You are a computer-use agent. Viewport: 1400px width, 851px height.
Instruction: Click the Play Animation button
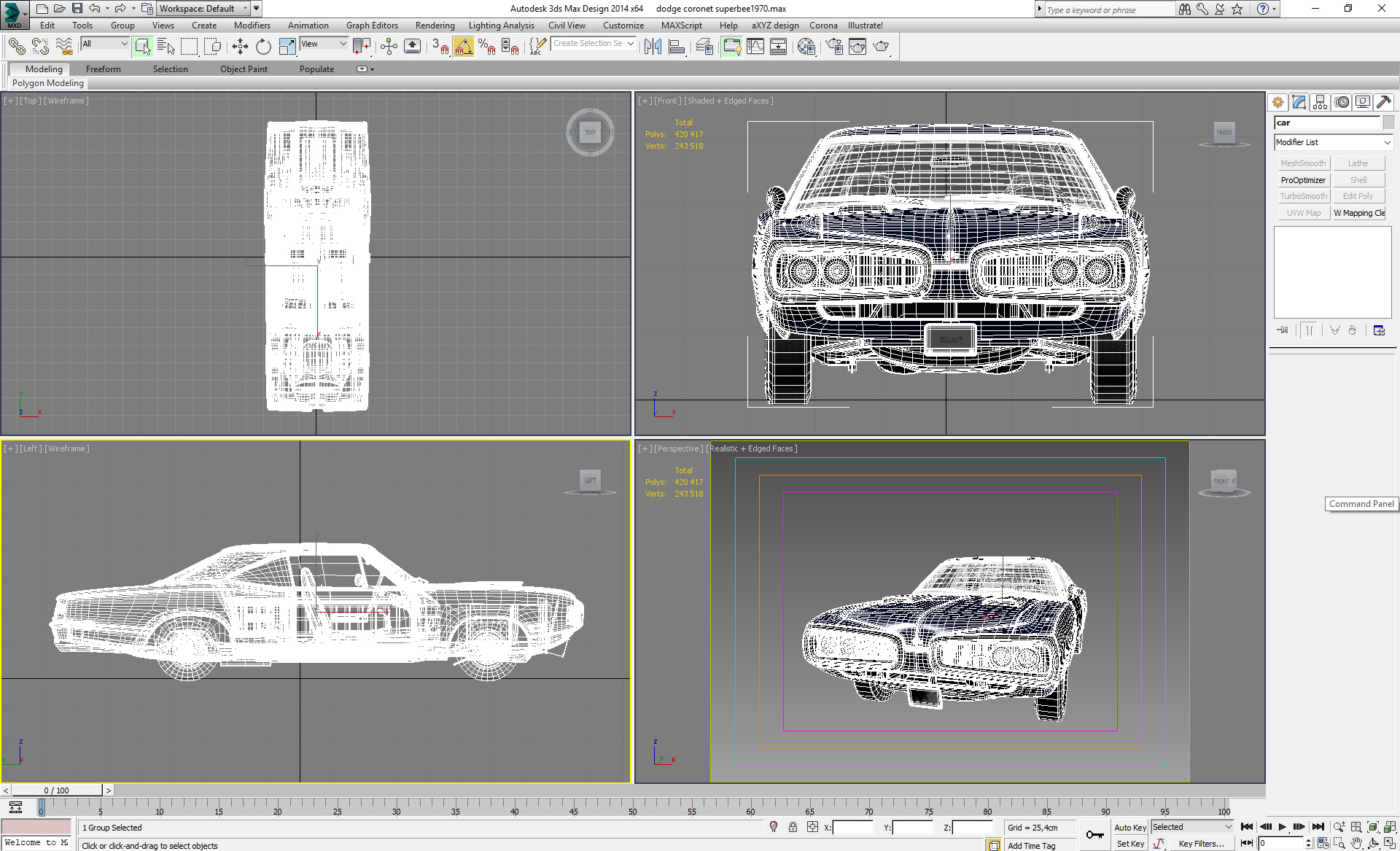[1283, 827]
